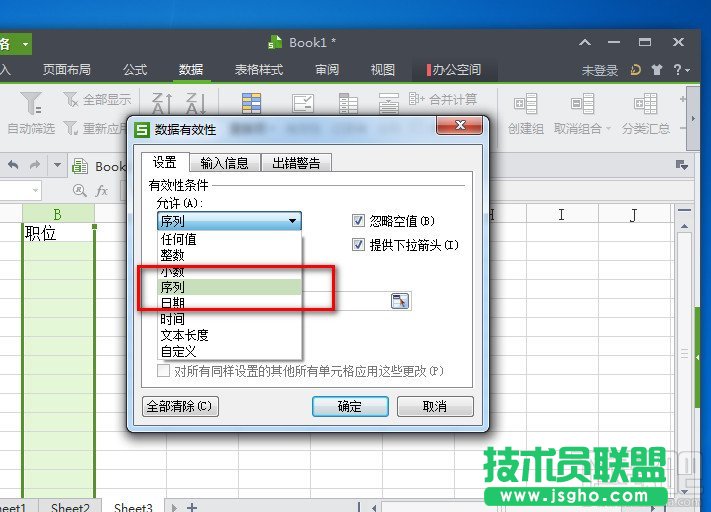
Task: Add a new sheet with plus icon
Action: pos(192,507)
